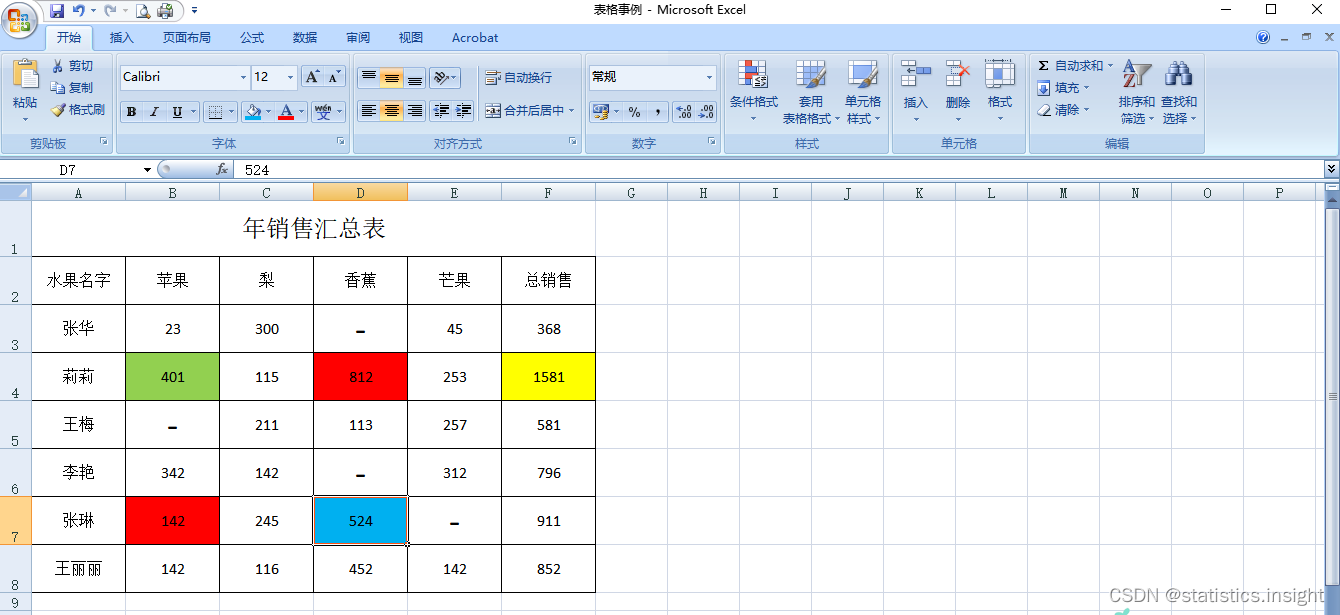Open the Fill (填充) dropdown
Screen dimensions: 1340x615
coord(1064,88)
